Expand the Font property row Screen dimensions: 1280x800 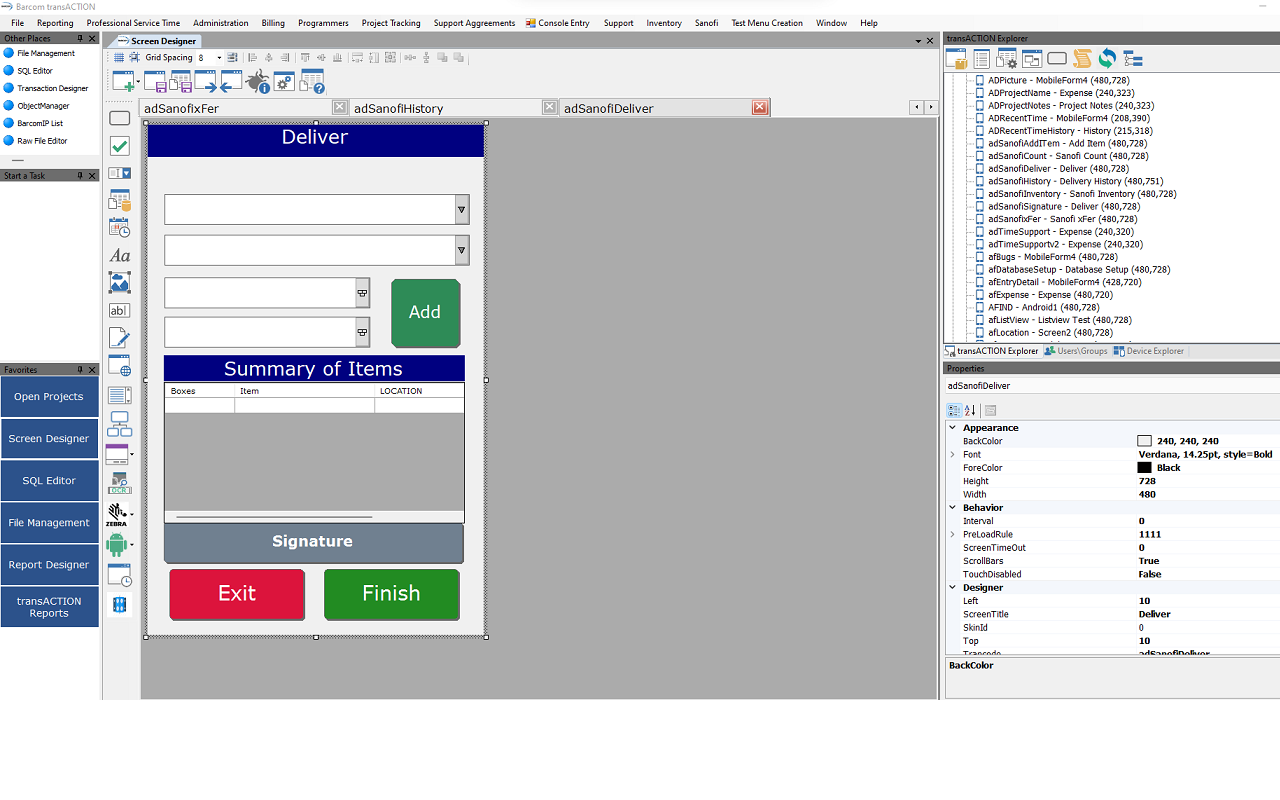click(x=953, y=454)
